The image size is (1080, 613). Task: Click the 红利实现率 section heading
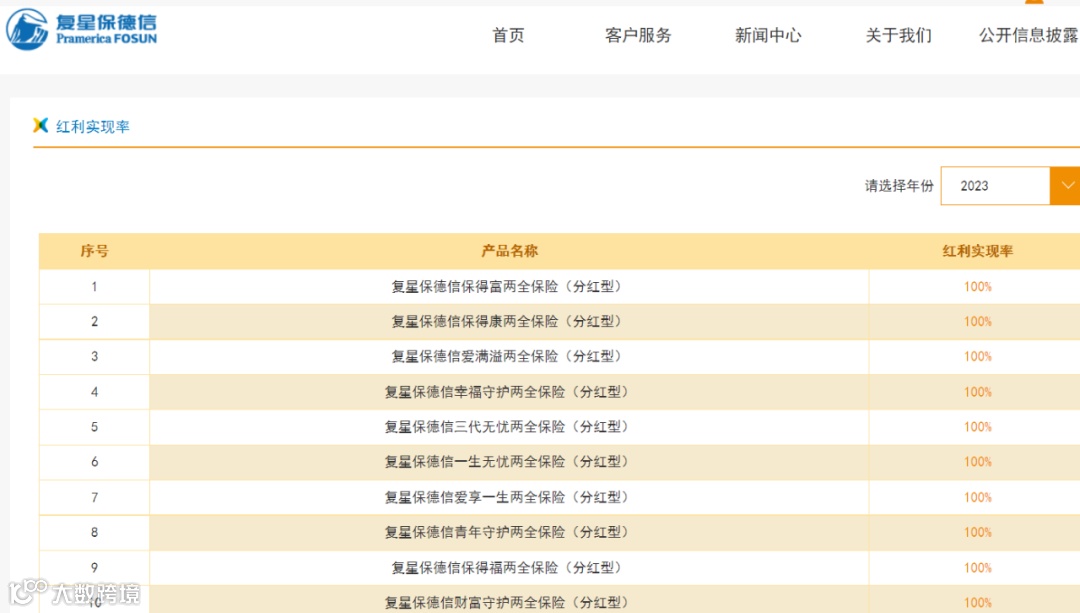[x=93, y=127]
